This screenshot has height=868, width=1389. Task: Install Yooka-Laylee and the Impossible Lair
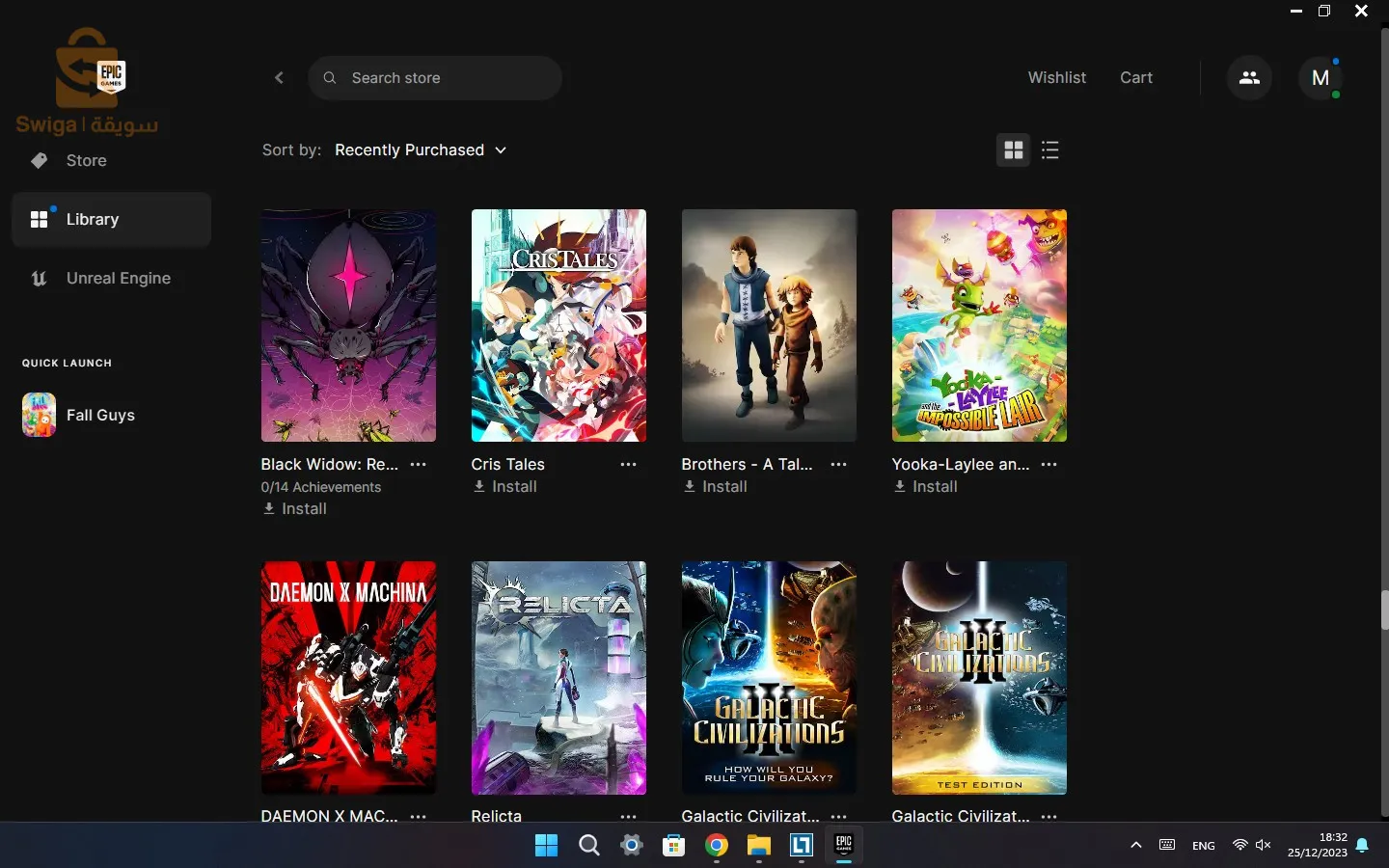tap(925, 487)
